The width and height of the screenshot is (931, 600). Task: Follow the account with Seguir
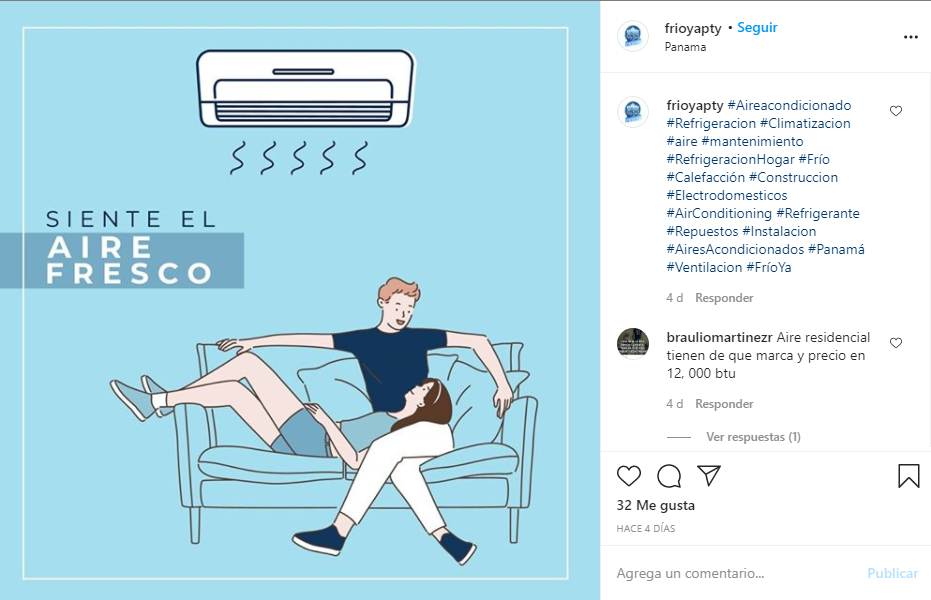coord(757,27)
